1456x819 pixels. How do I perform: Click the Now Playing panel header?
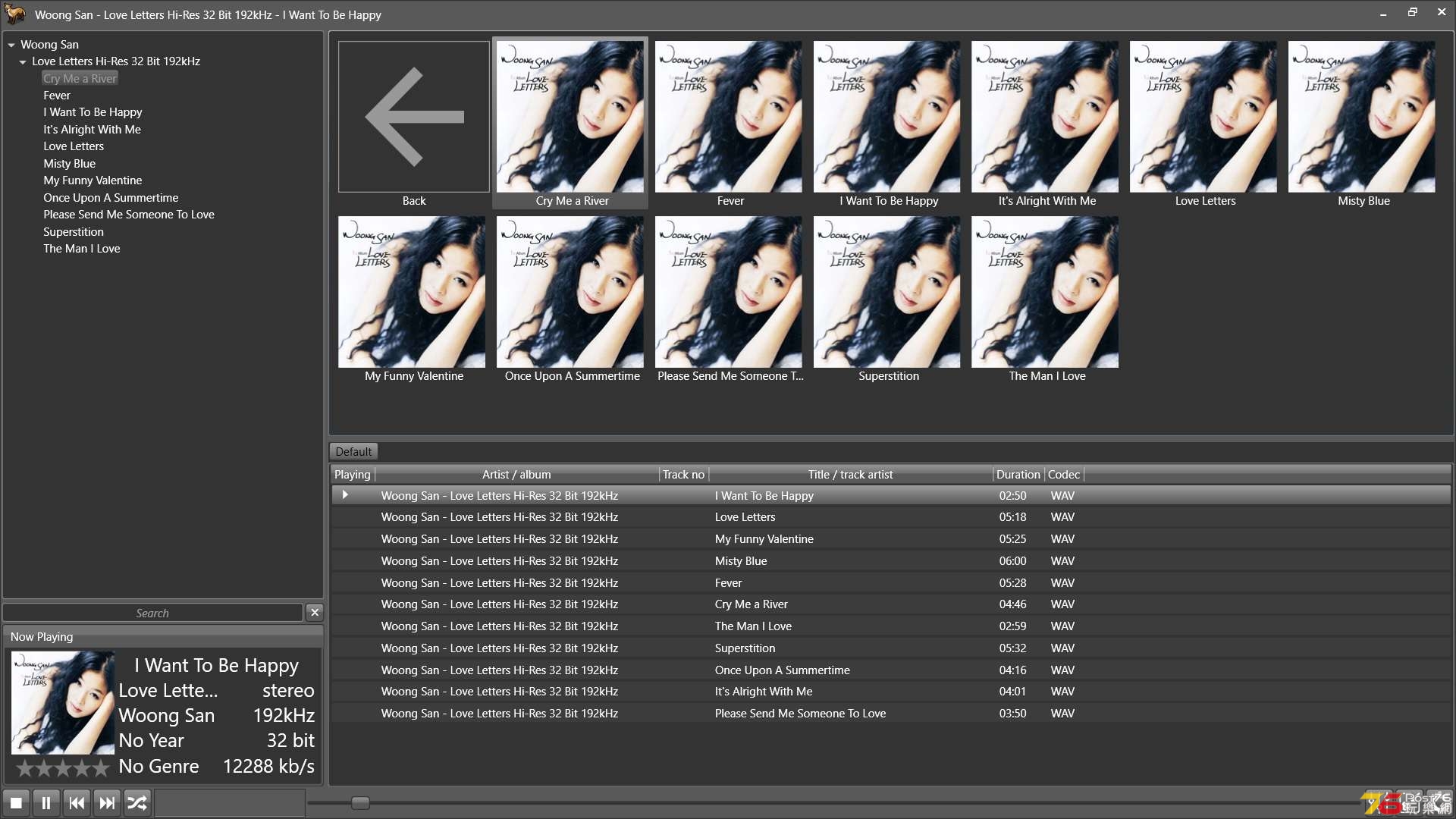[x=163, y=637]
